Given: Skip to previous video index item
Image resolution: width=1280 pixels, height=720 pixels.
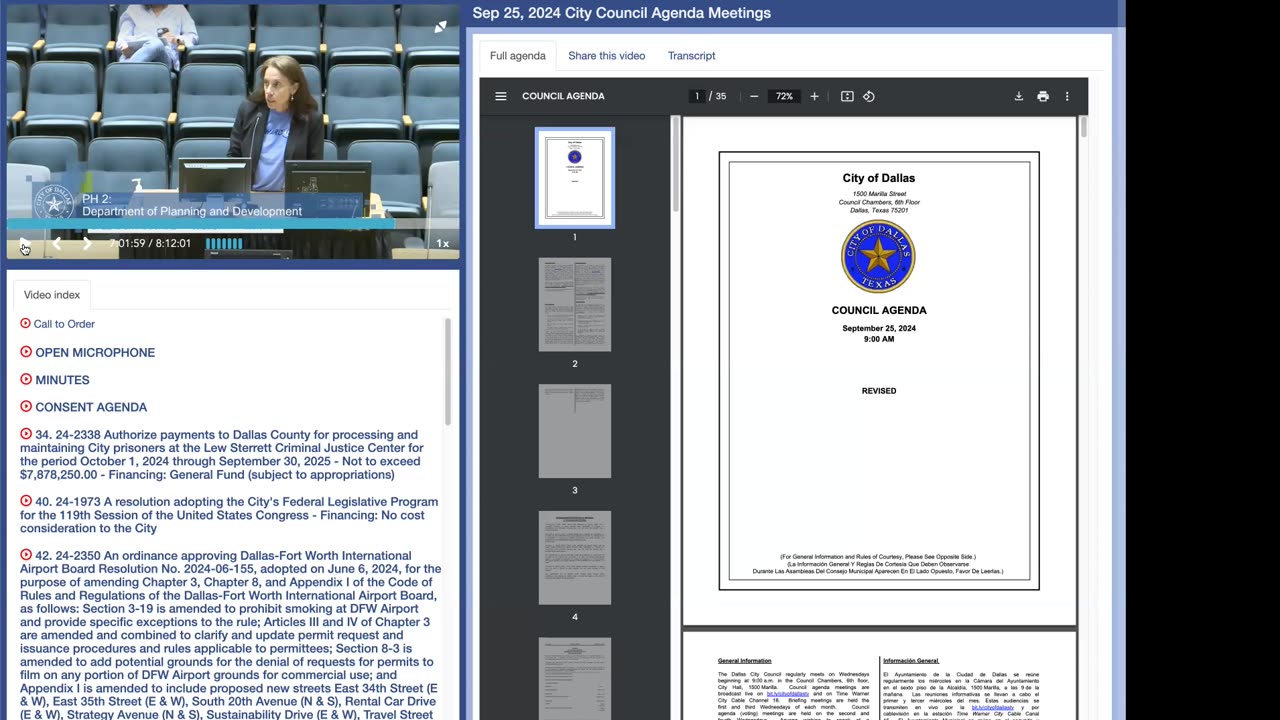Looking at the screenshot, I should pos(57,243).
